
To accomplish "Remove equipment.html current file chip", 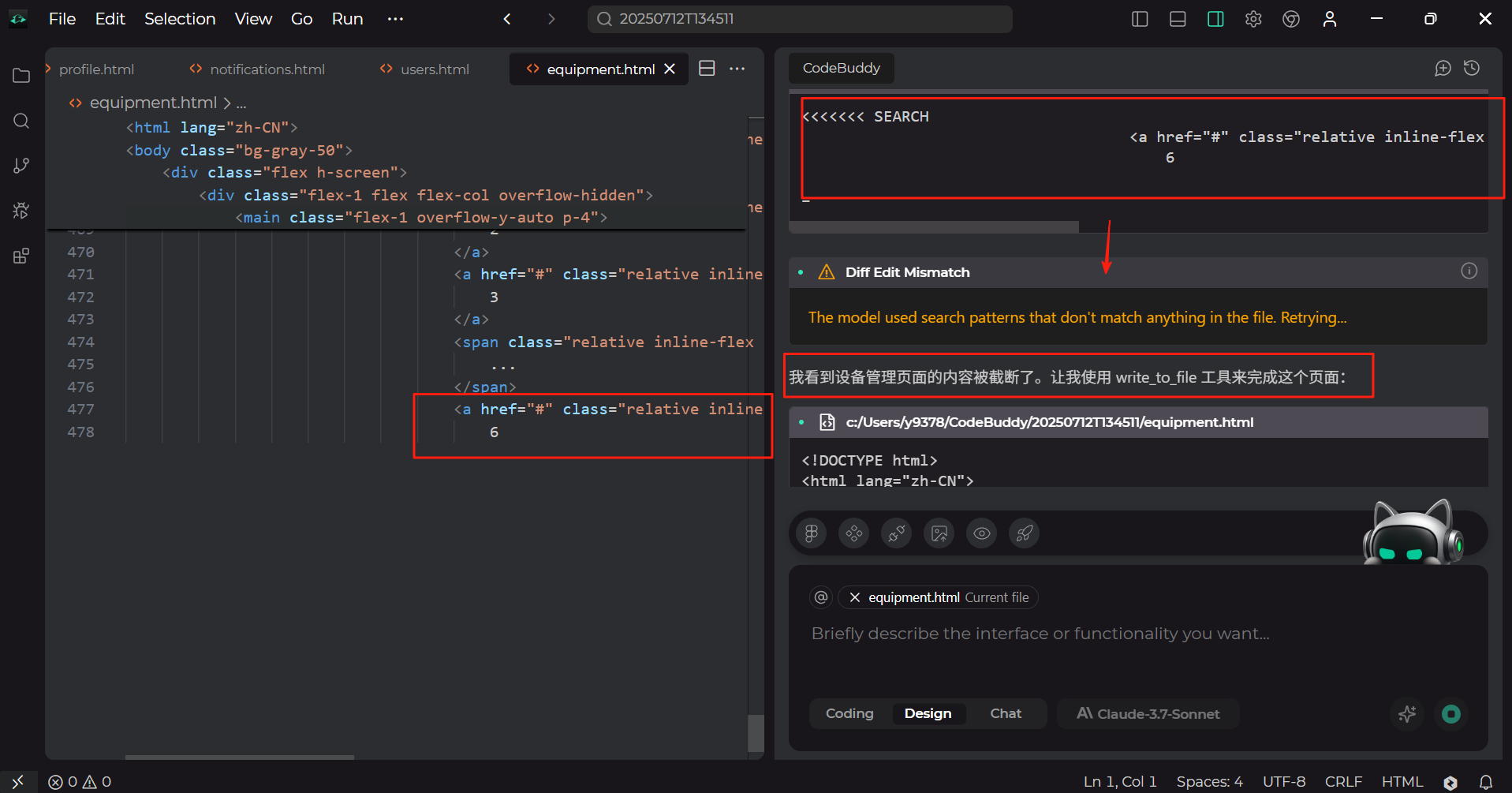I will coord(854,597).
